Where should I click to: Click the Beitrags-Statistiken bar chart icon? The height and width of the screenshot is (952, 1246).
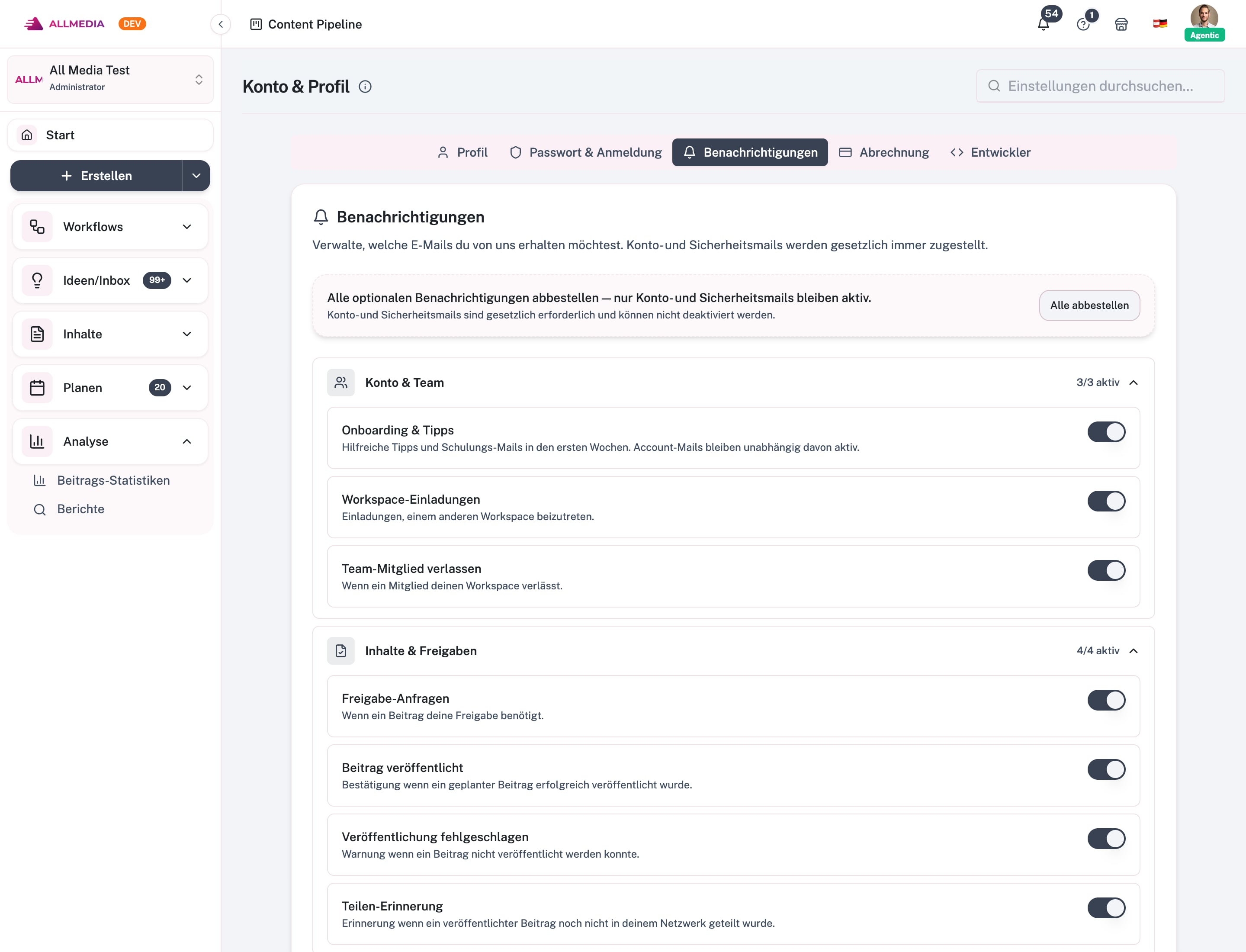pyautogui.click(x=40, y=480)
